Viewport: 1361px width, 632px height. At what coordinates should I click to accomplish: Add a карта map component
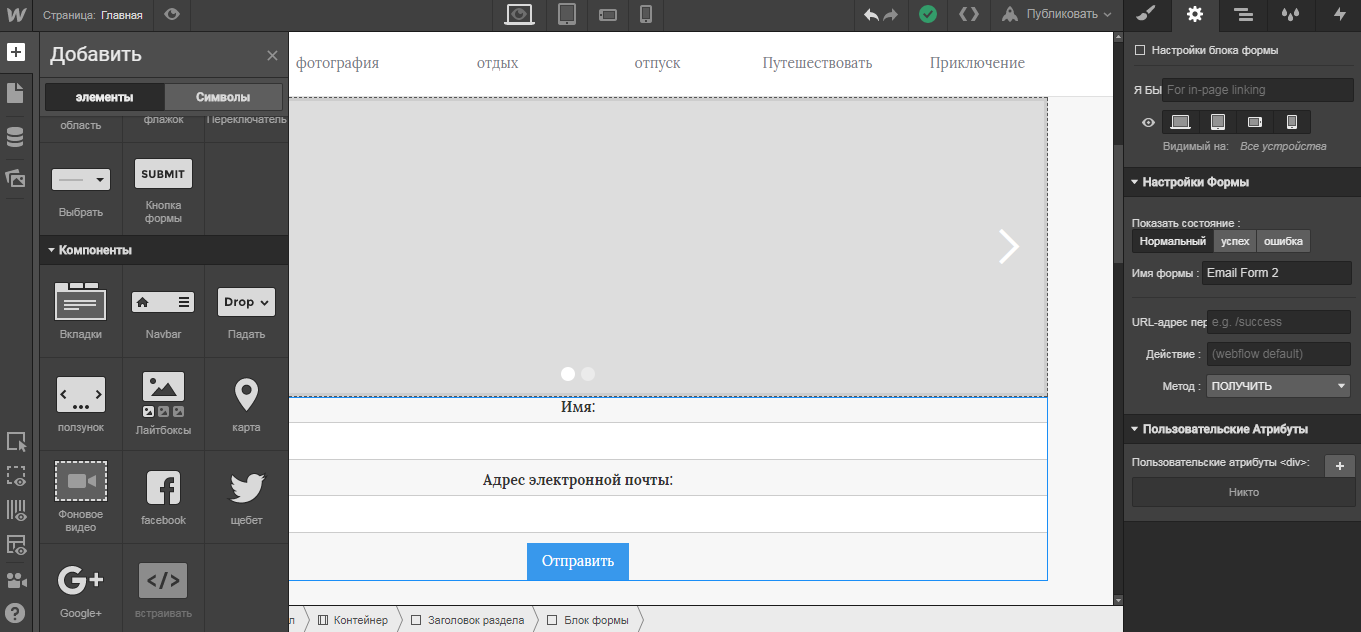click(x=246, y=404)
